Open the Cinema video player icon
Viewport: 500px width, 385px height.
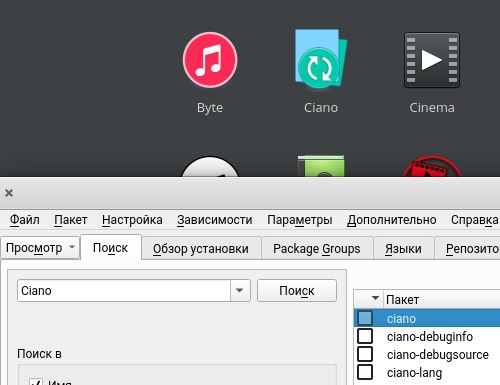tap(432, 60)
